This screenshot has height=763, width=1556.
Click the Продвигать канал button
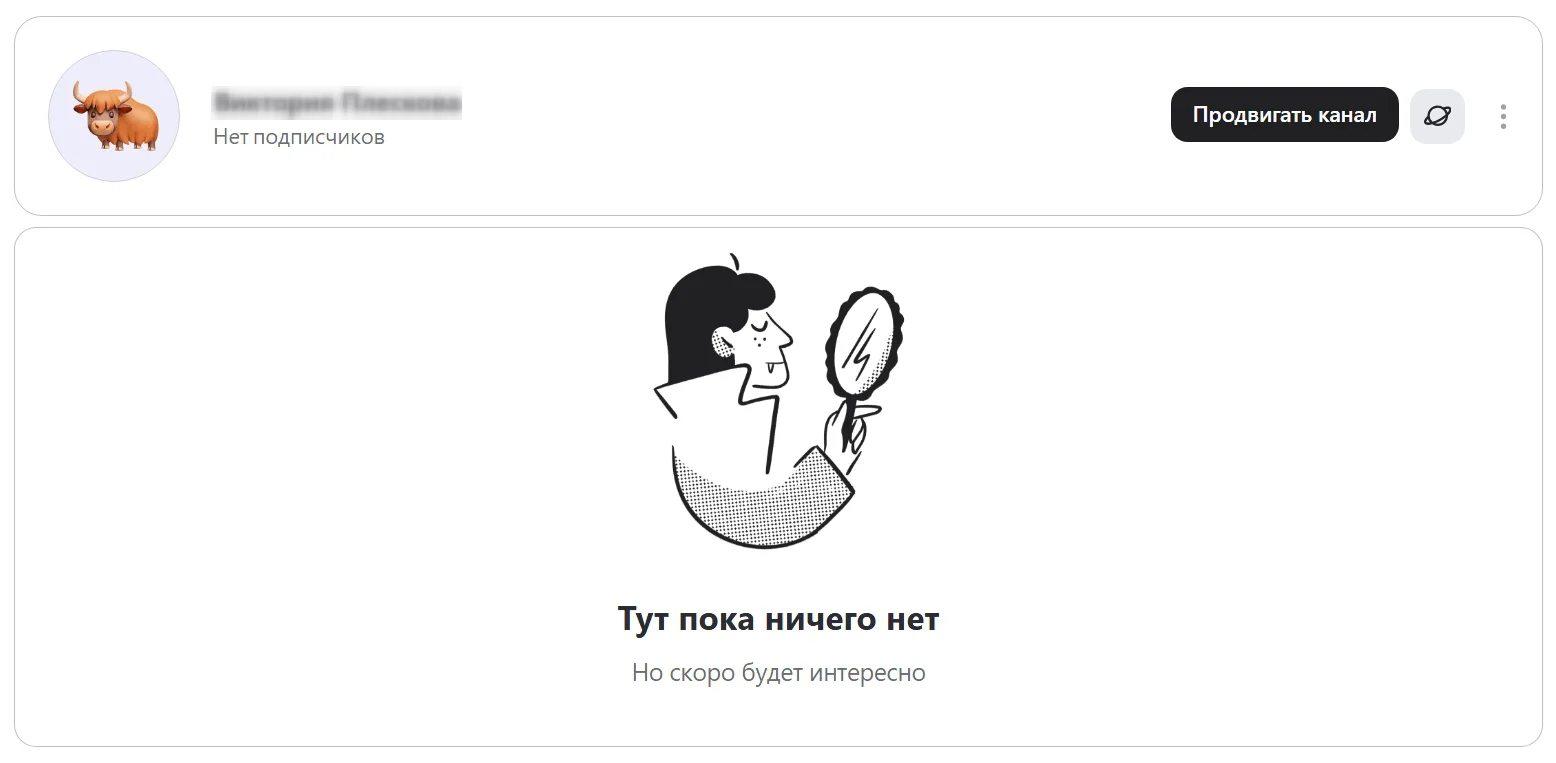tap(1284, 115)
